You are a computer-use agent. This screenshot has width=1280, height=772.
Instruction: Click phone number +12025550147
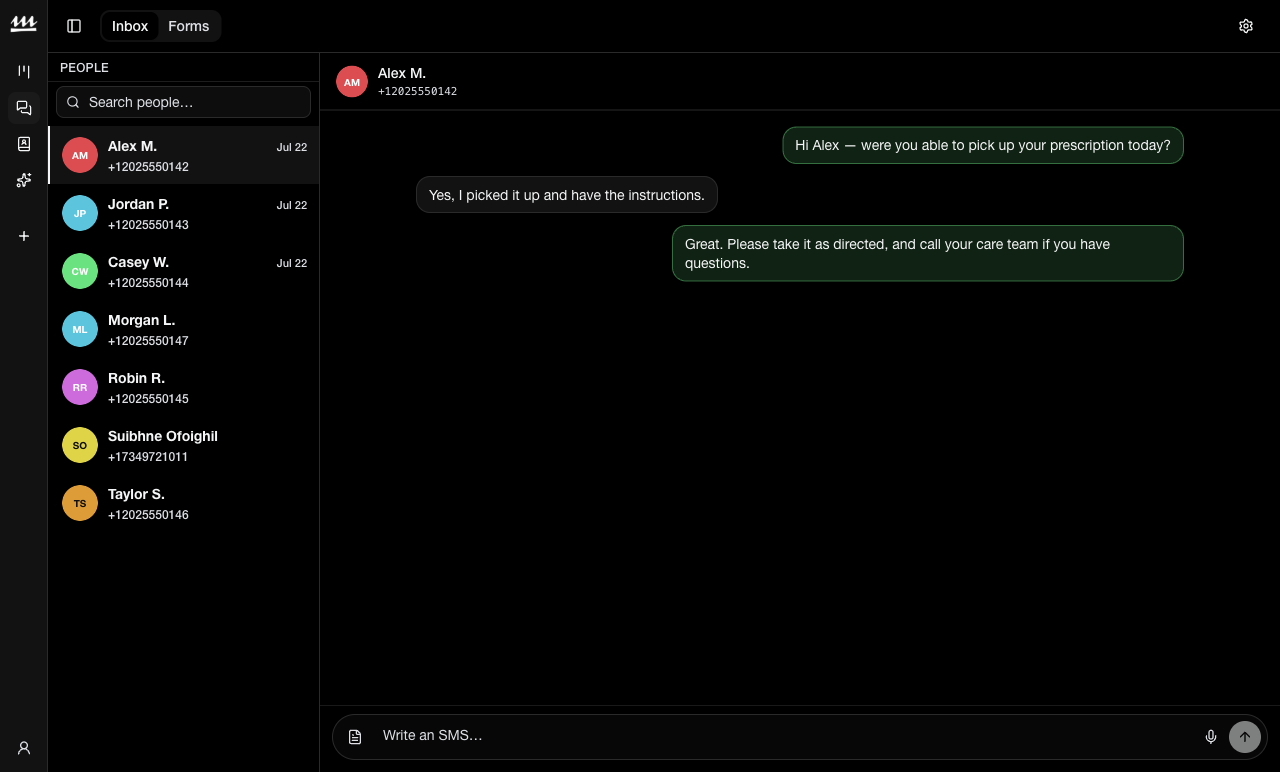[148, 341]
